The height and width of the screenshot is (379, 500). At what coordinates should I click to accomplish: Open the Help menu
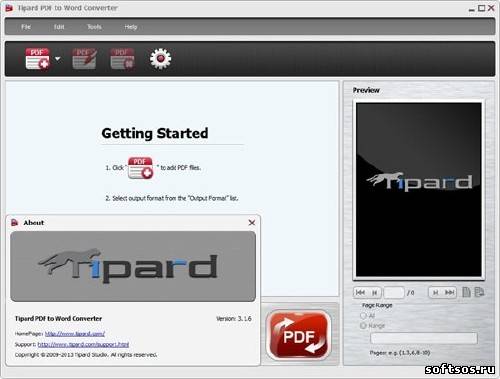(131, 27)
